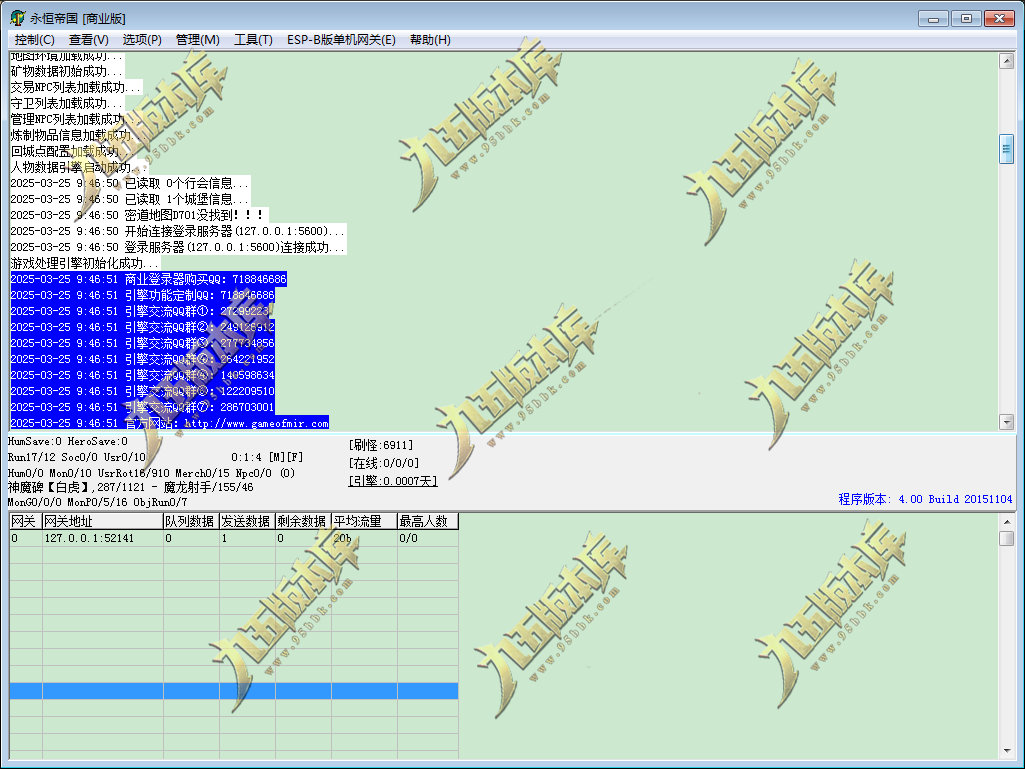Image resolution: width=1025 pixels, height=769 pixels.
Task: Click gateway list scroll down arrow
Action: pos(1007,751)
